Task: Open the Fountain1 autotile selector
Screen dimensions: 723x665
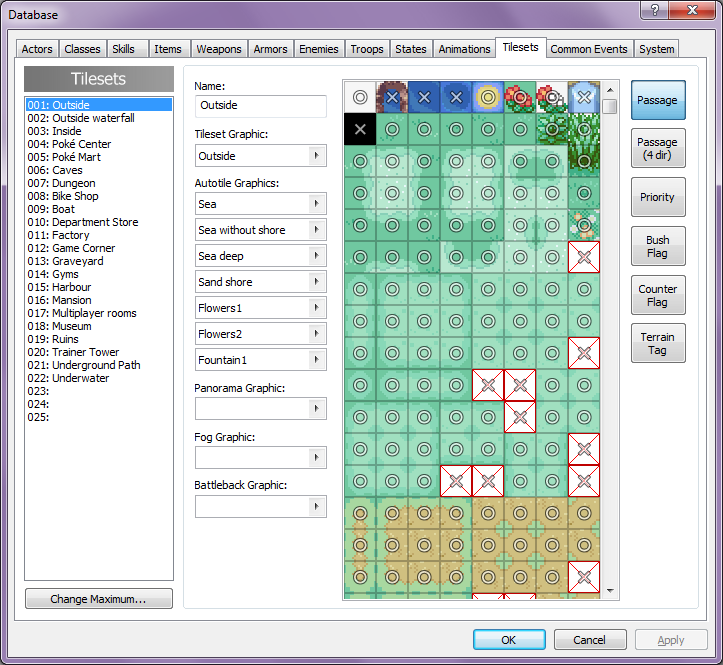Action: [x=261, y=360]
